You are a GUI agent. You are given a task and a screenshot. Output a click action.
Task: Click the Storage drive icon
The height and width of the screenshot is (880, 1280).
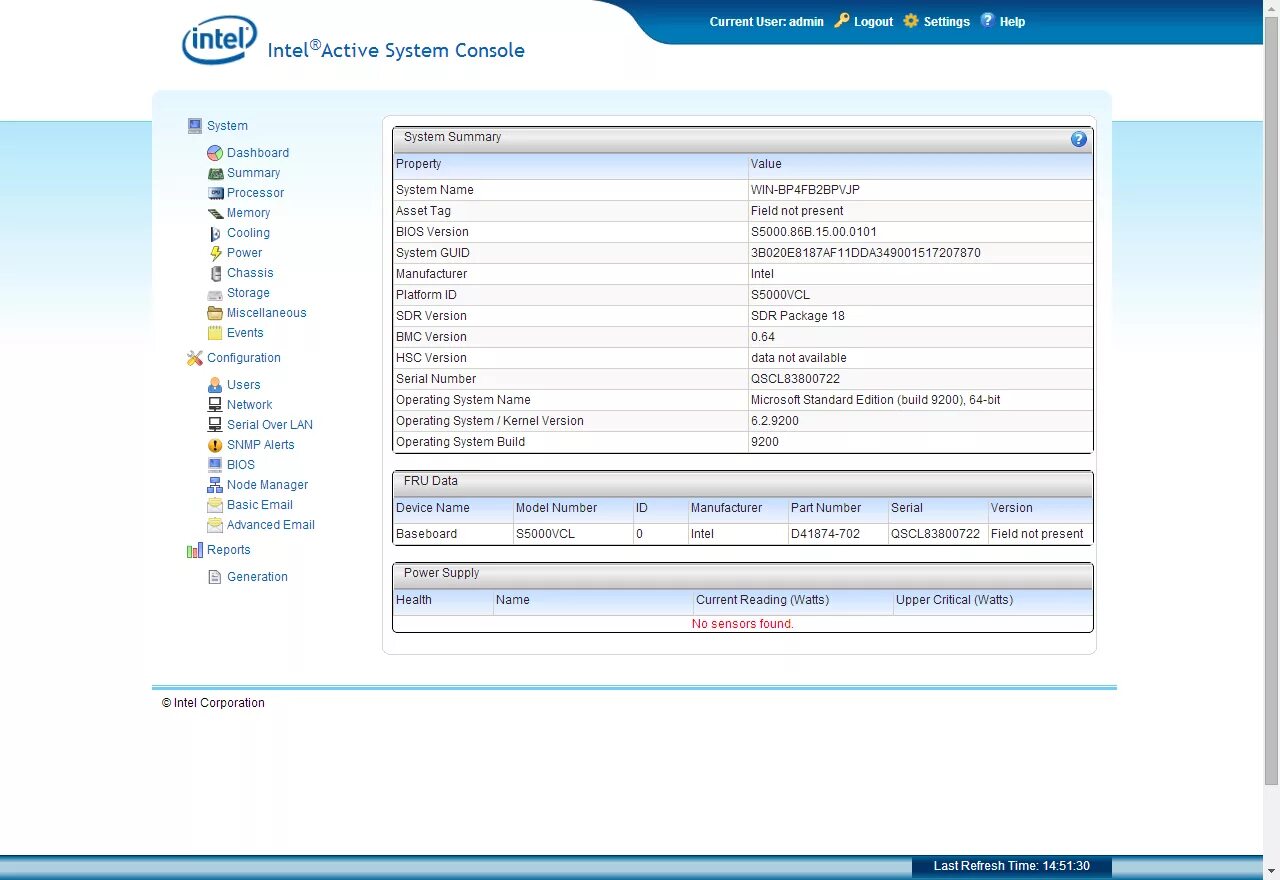[215, 293]
